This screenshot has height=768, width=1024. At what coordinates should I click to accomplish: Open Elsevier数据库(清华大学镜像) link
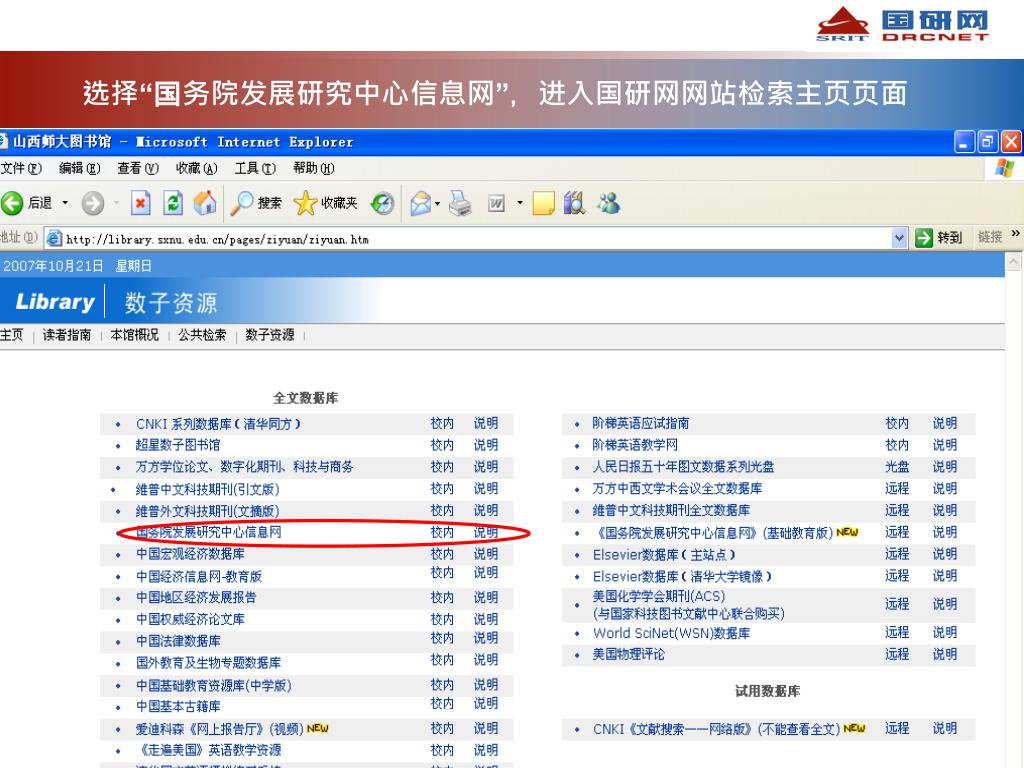point(682,577)
